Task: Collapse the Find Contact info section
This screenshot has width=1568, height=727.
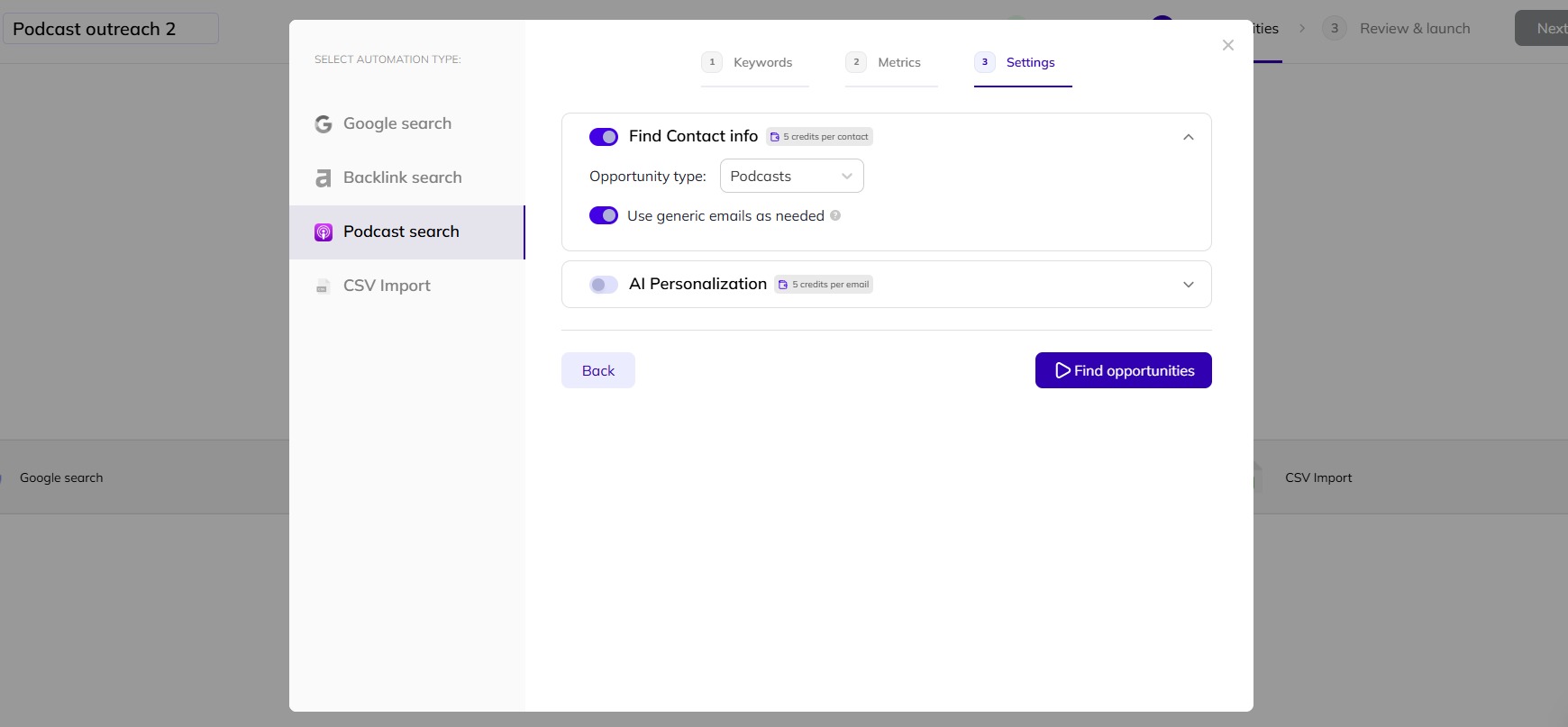Action: click(1189, 137)
